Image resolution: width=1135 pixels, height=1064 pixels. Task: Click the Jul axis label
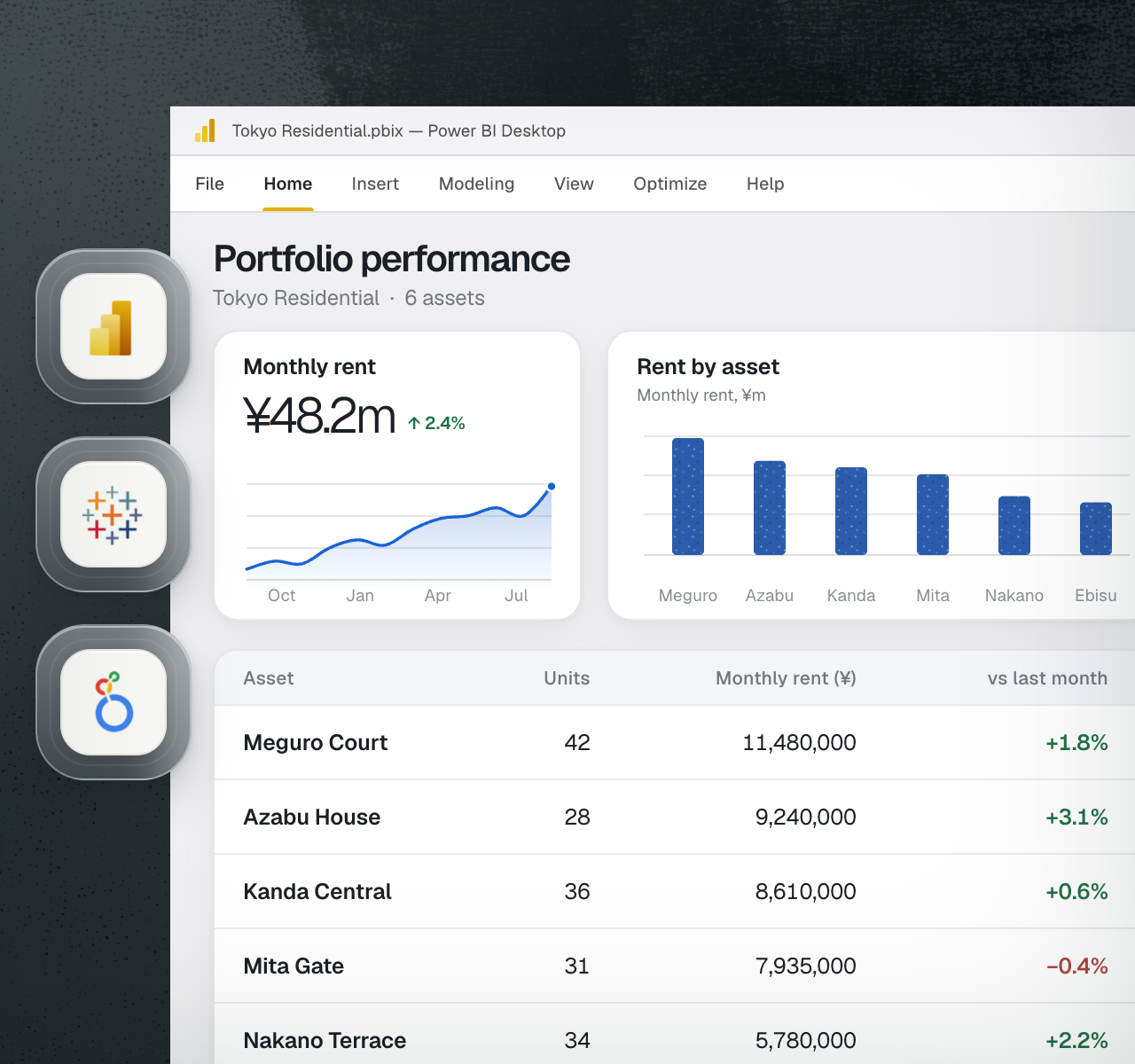tap(516, 596)
